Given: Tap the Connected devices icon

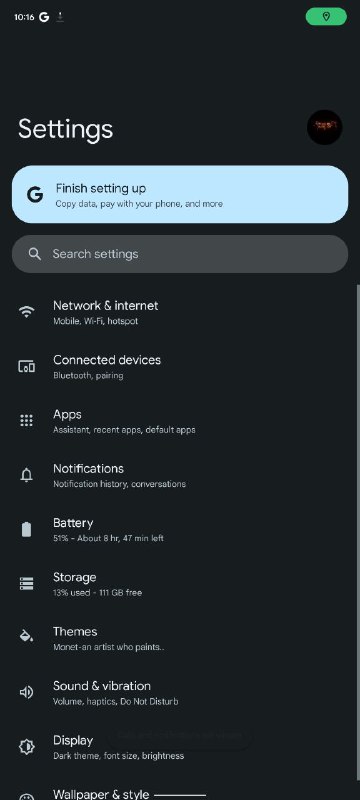Looking at the screenshot, I should click(27, 366).
